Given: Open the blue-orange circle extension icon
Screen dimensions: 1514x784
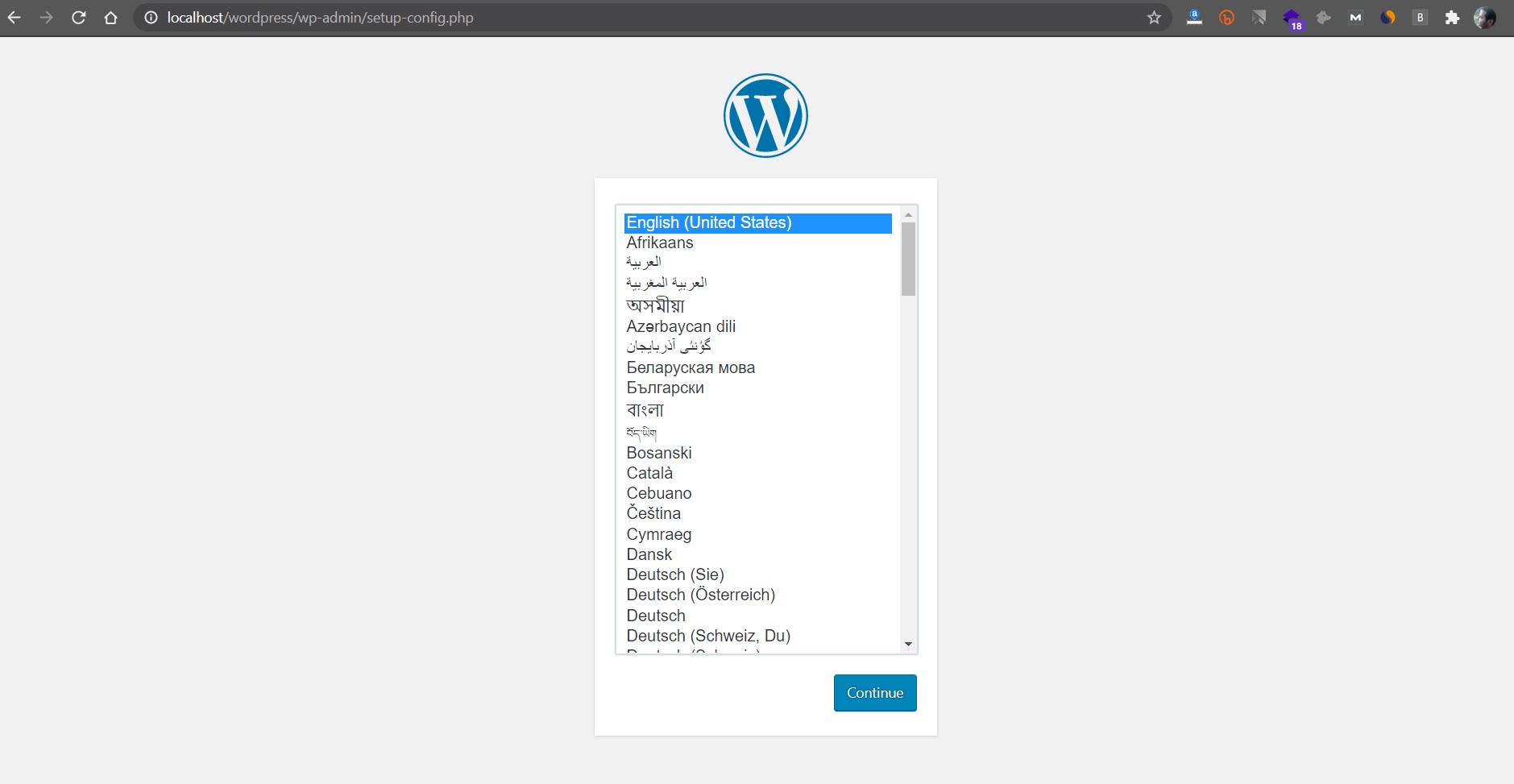Looking at the screenshot, I should click(1387, 18).
